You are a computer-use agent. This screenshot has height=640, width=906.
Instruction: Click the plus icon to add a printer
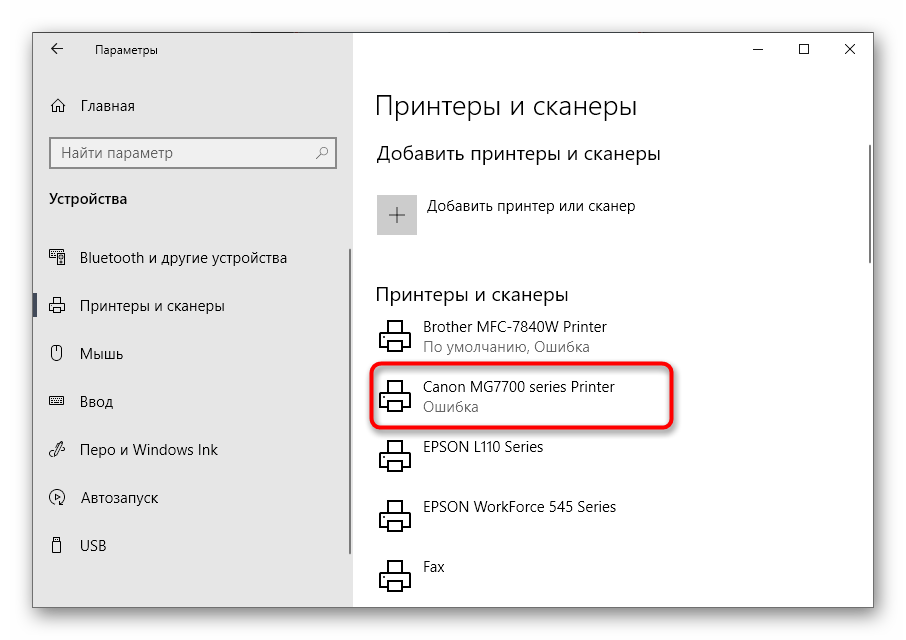click(x=397, y=215)
